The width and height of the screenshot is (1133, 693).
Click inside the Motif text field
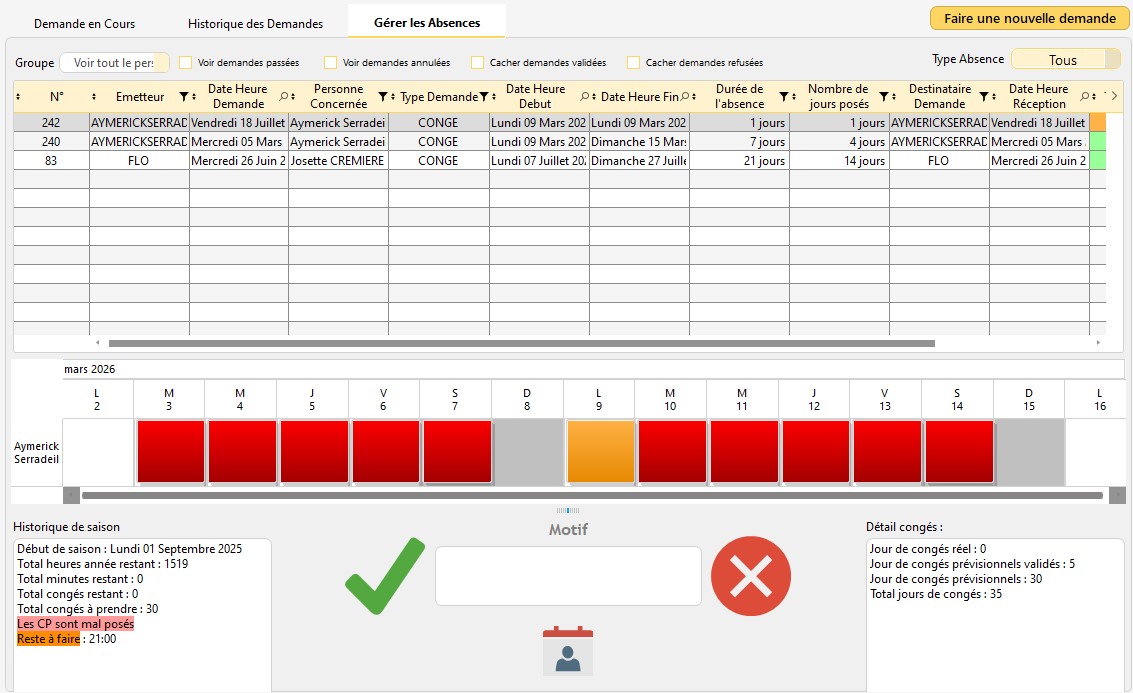568,576
